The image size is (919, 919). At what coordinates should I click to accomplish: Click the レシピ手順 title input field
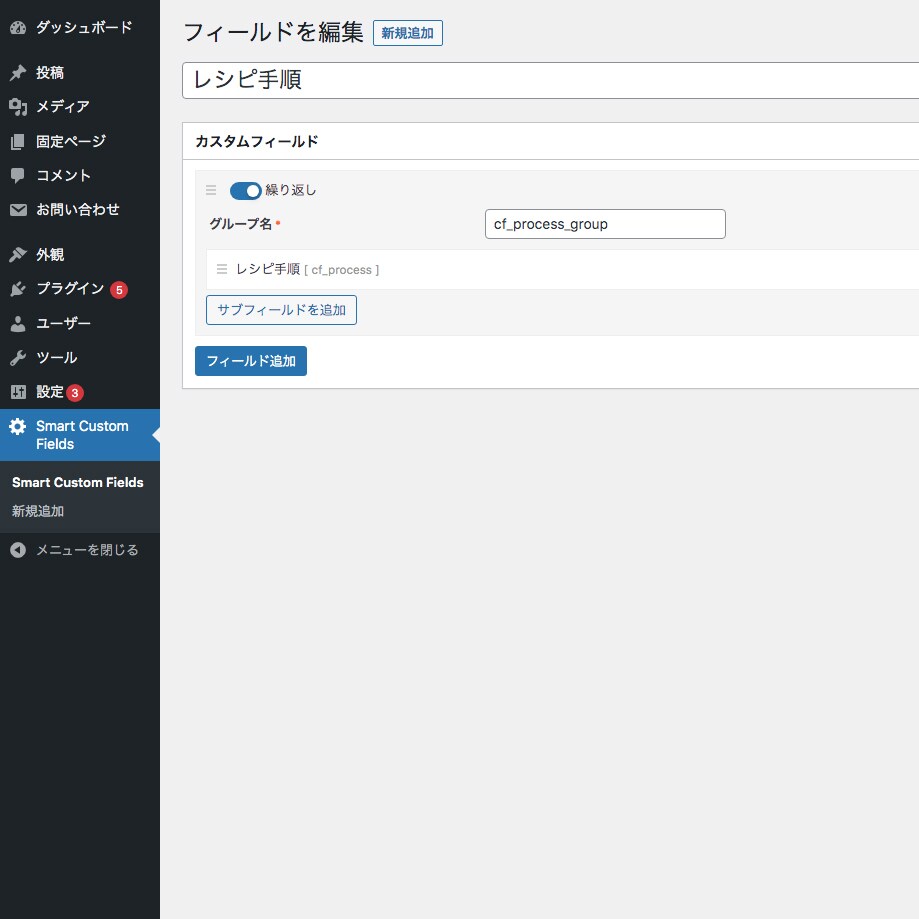(550, 80)
